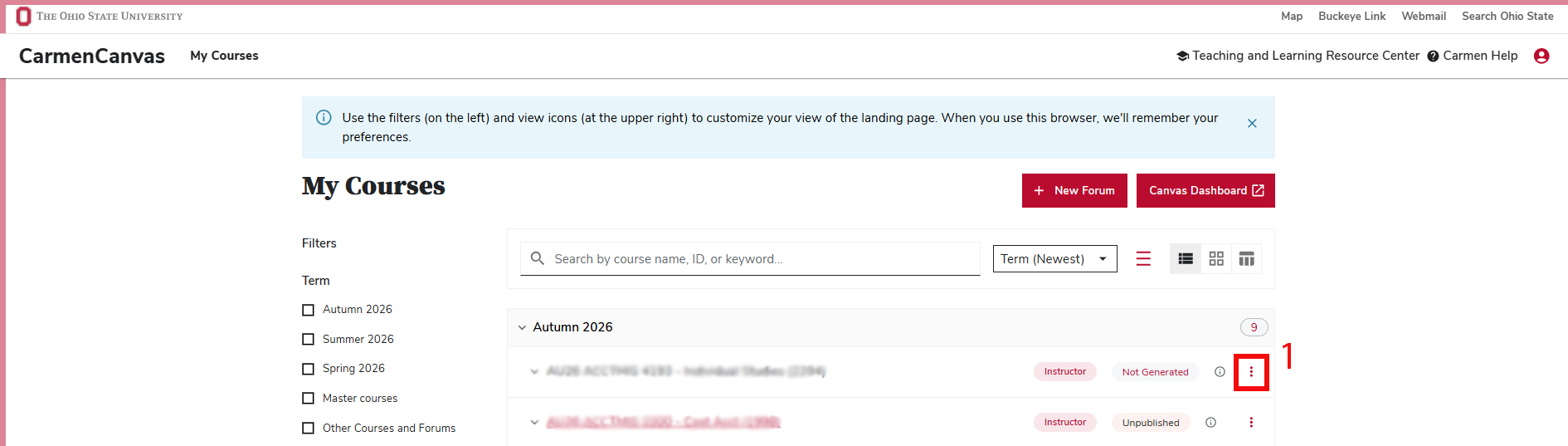Viewport: 1568px width, 446px height.
Task: Click the blurred first course title
Action: (x=686, y=371)
